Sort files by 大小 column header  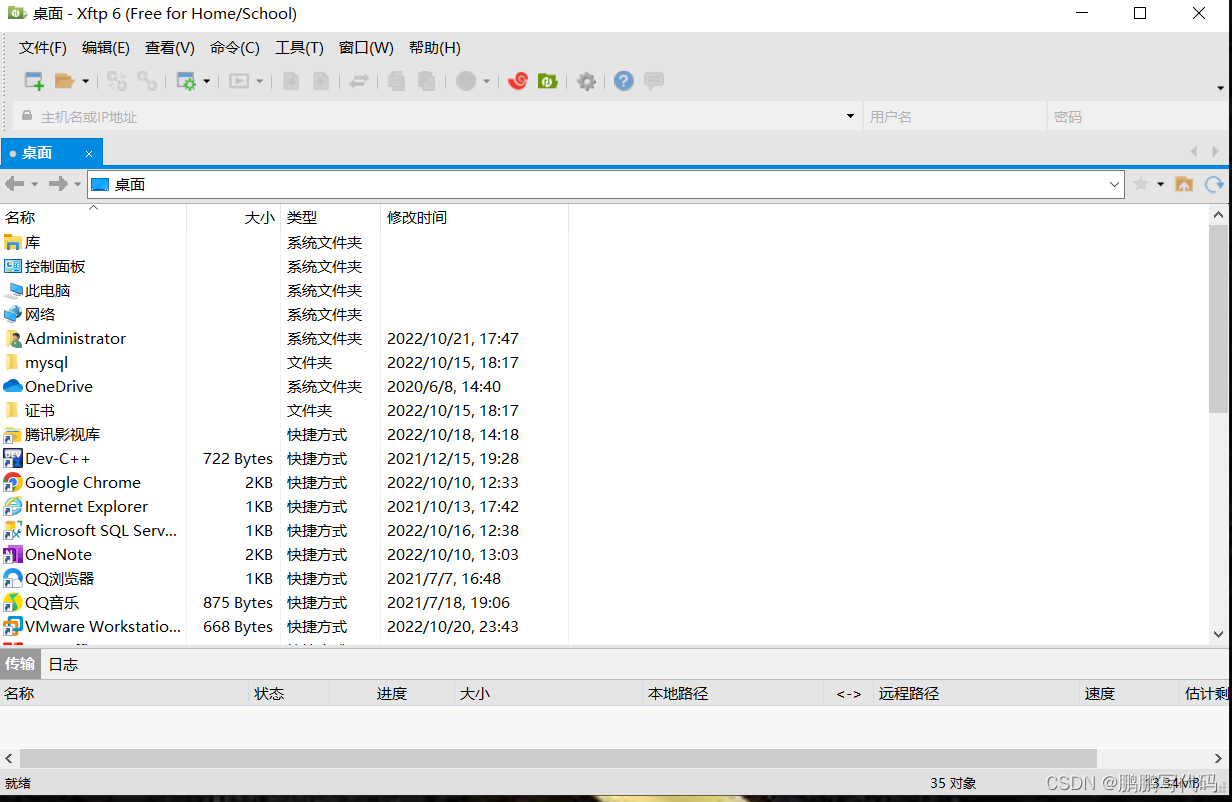(x=234, y=217)
